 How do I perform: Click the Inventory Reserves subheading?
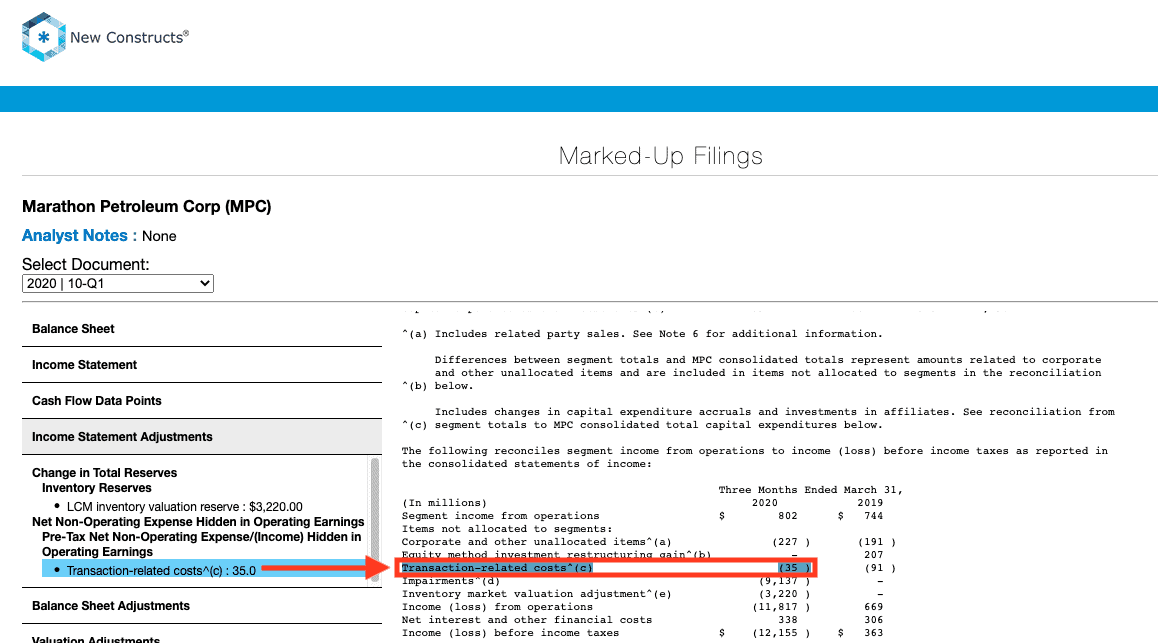[97, 488]
